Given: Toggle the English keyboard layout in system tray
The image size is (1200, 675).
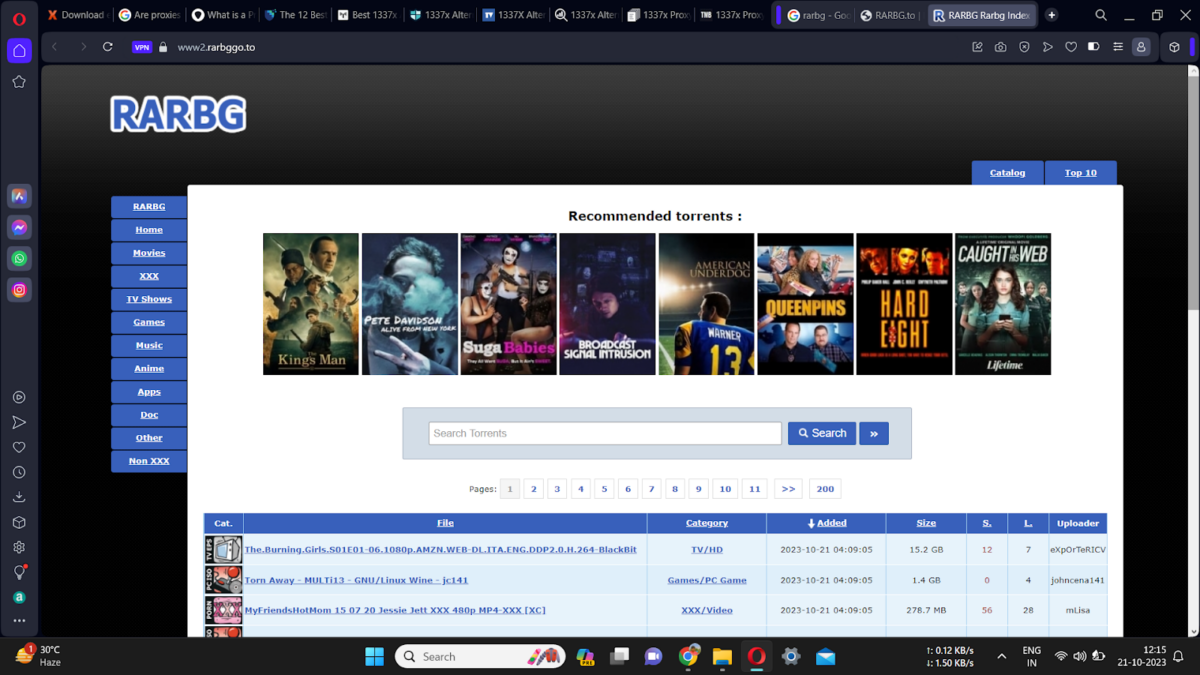Looking at the screenshot, I should coord(1030,656).
